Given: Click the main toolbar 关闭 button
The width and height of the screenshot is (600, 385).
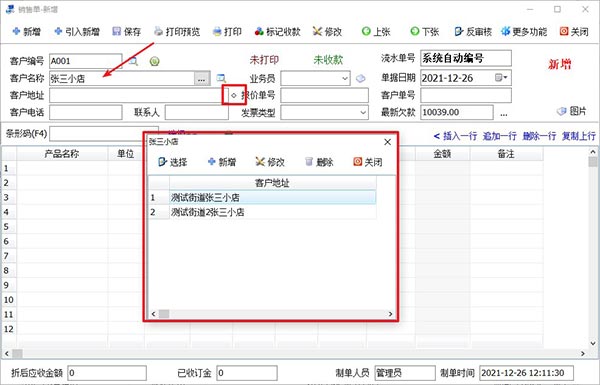Looking at the screenshot, I should click(x=574, y=31).
